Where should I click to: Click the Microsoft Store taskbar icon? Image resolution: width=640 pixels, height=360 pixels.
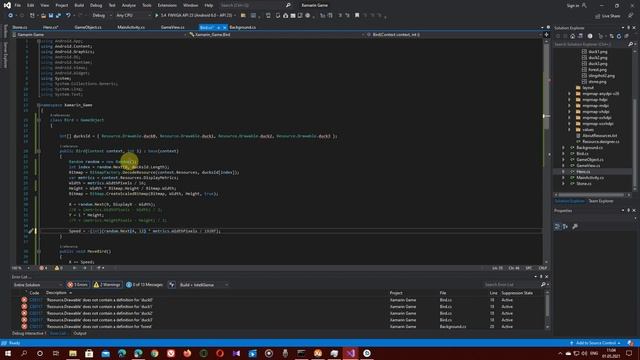coord(89,353)
